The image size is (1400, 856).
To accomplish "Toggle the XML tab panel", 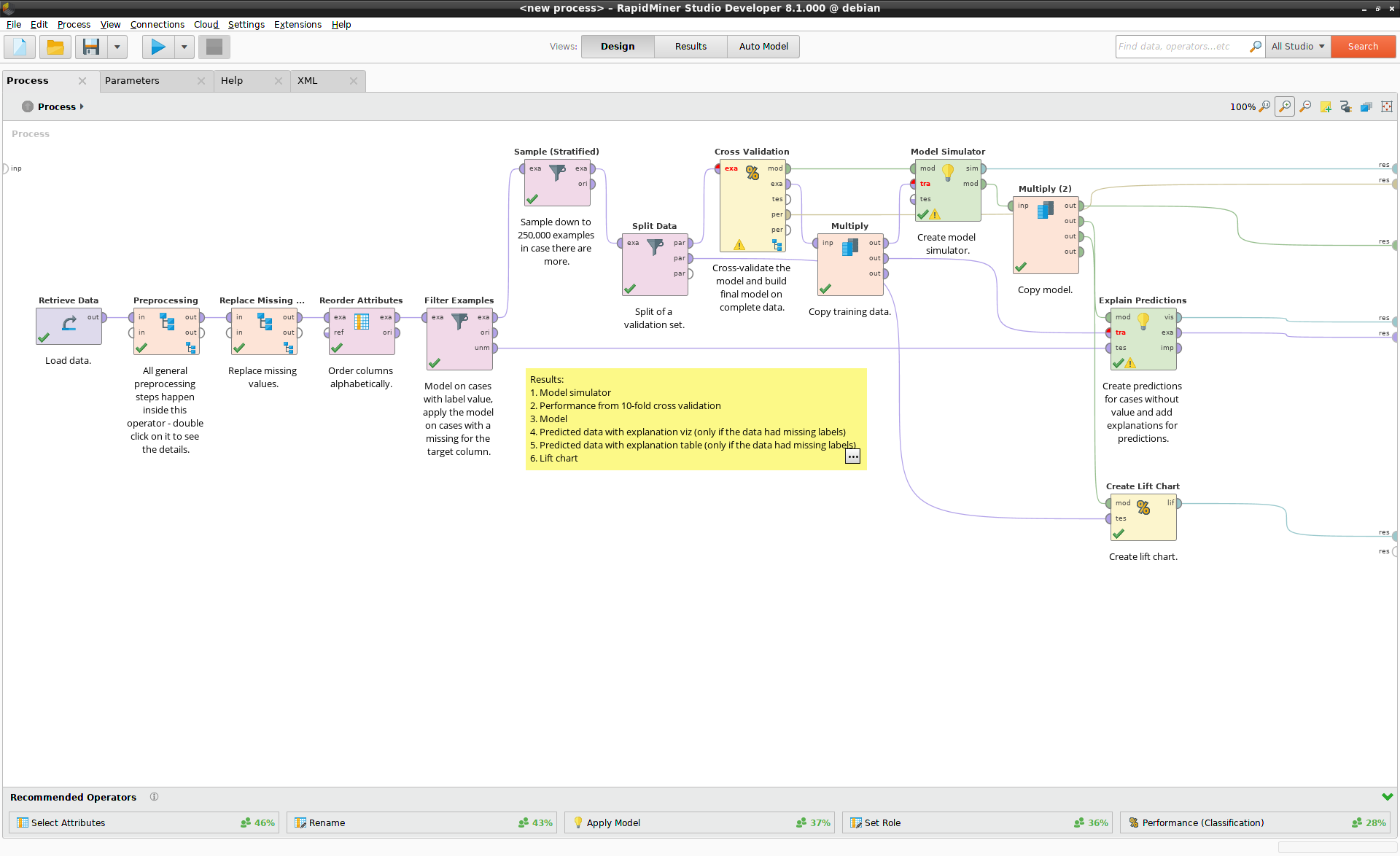I will (306, 80).
